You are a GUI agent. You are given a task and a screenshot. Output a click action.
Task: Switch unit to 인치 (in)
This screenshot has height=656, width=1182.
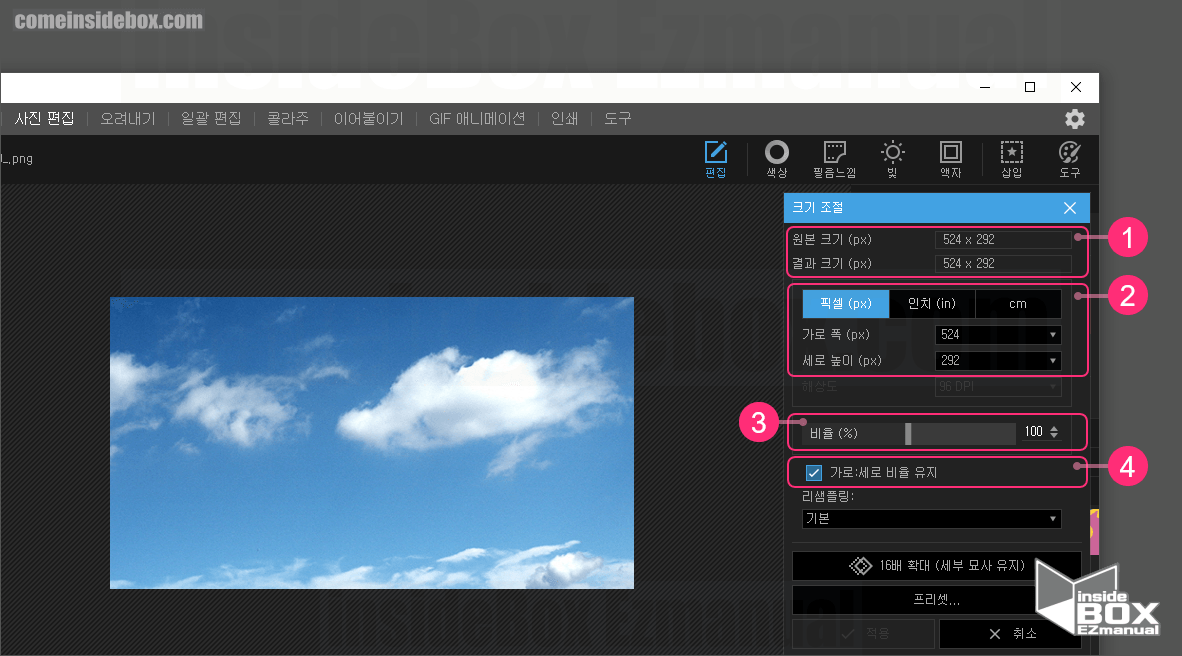[x=931, y=304]
